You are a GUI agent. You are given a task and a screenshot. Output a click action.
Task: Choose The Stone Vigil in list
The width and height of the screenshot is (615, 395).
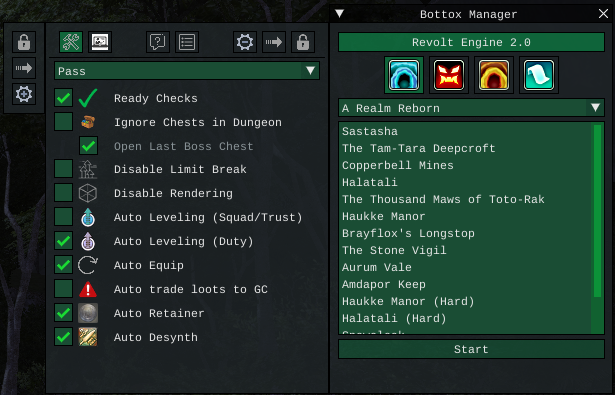point(394,250)
